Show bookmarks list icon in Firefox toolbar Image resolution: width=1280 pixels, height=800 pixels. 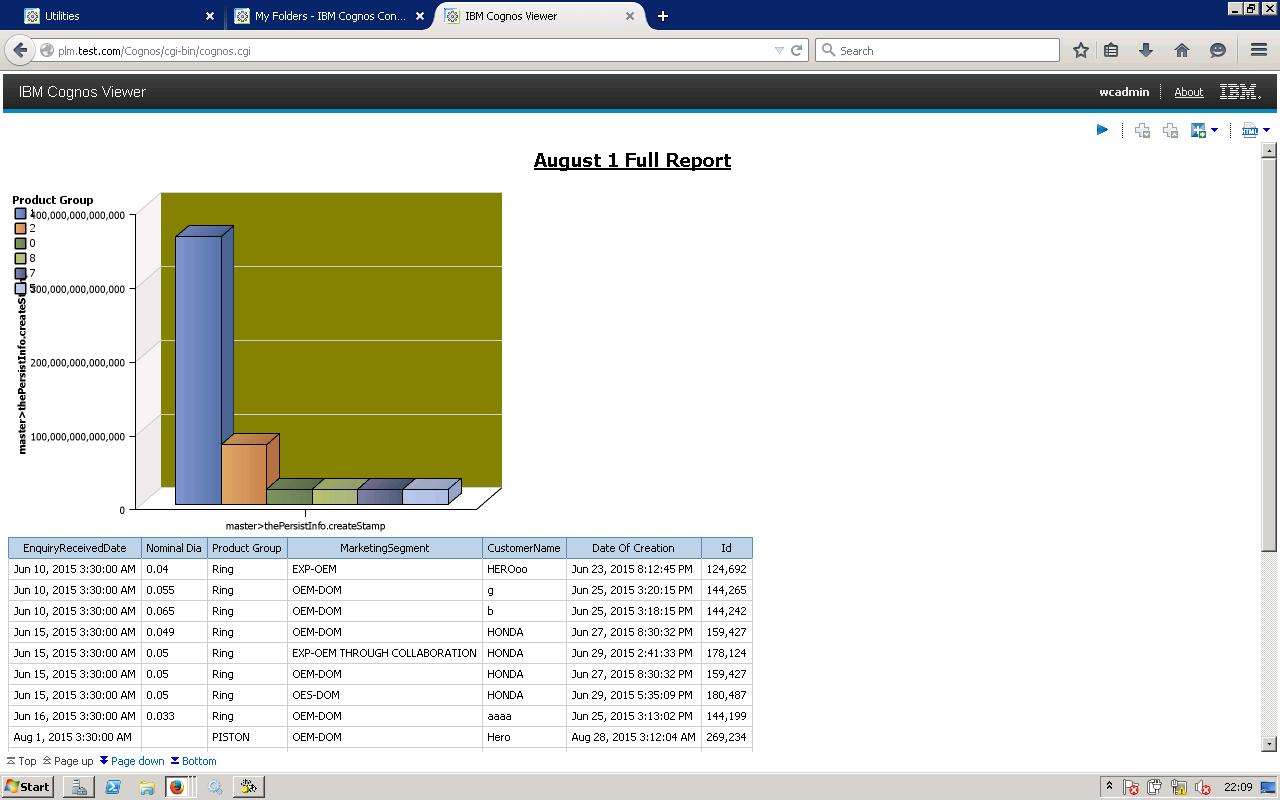[x=1111, y=50]
